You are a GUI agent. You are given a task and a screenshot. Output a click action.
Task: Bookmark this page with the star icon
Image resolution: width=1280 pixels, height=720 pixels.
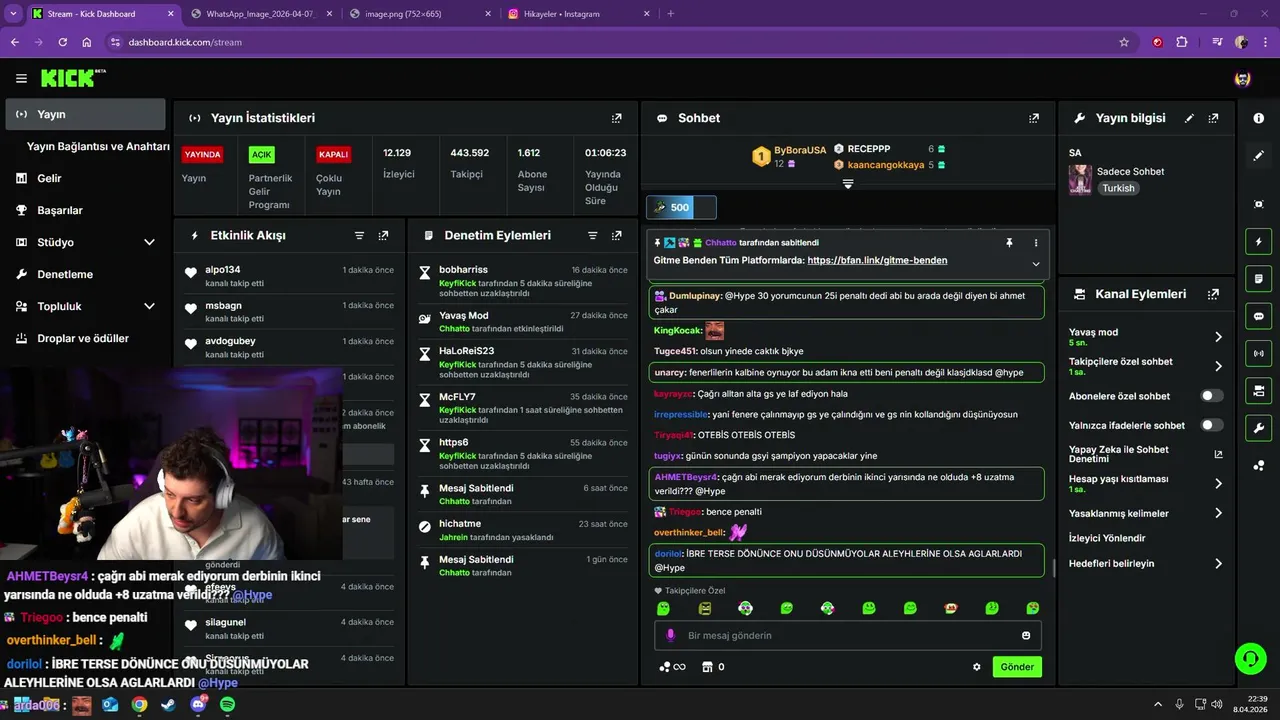coord(1124,42)
